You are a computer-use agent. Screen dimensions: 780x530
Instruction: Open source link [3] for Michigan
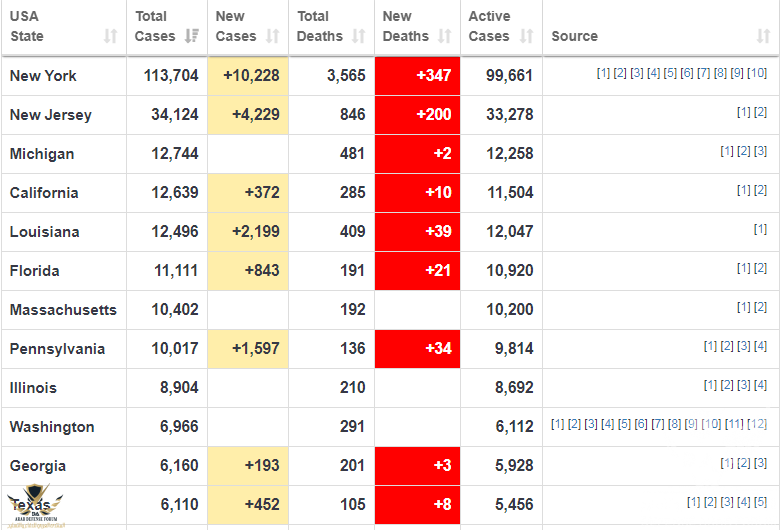point(761,151)
